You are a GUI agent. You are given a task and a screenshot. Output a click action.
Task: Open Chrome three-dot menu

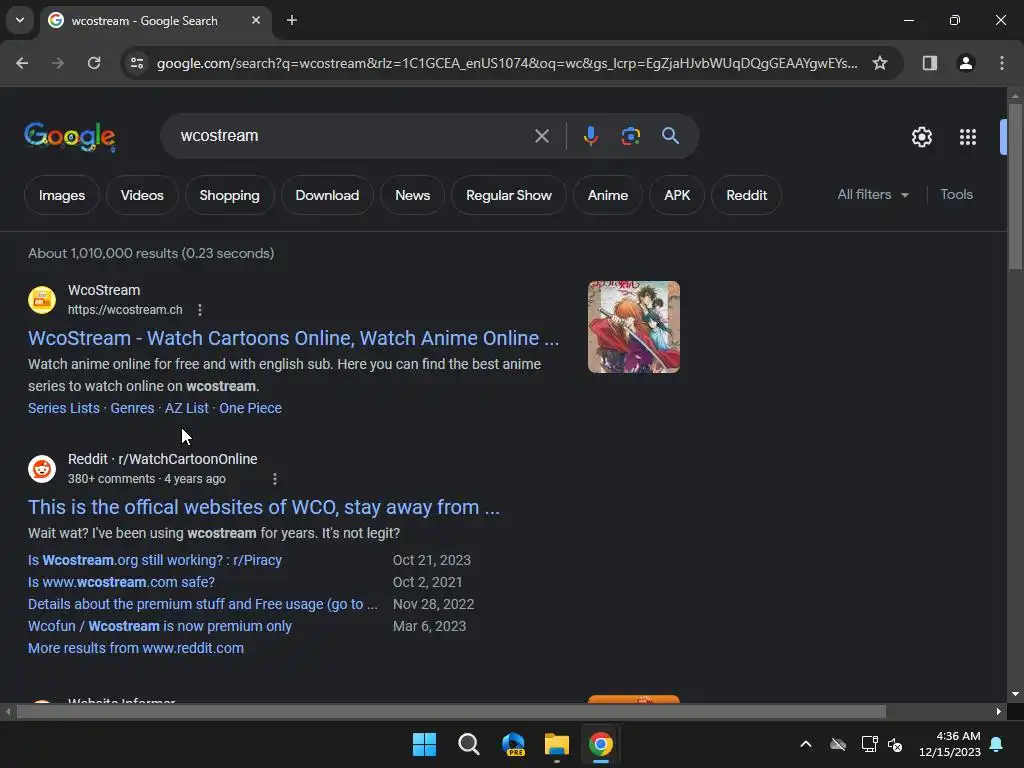1001,63
